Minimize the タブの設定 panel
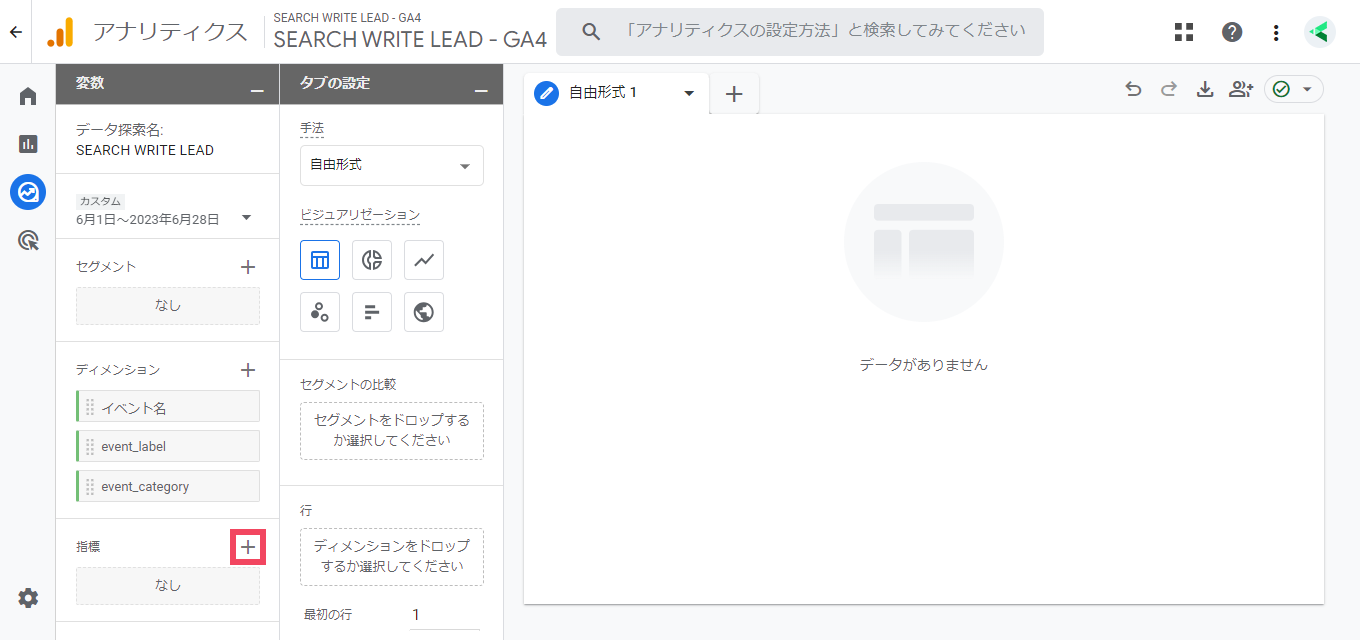The width and height of the screenshot is (1360, 640). pos(482,91)
